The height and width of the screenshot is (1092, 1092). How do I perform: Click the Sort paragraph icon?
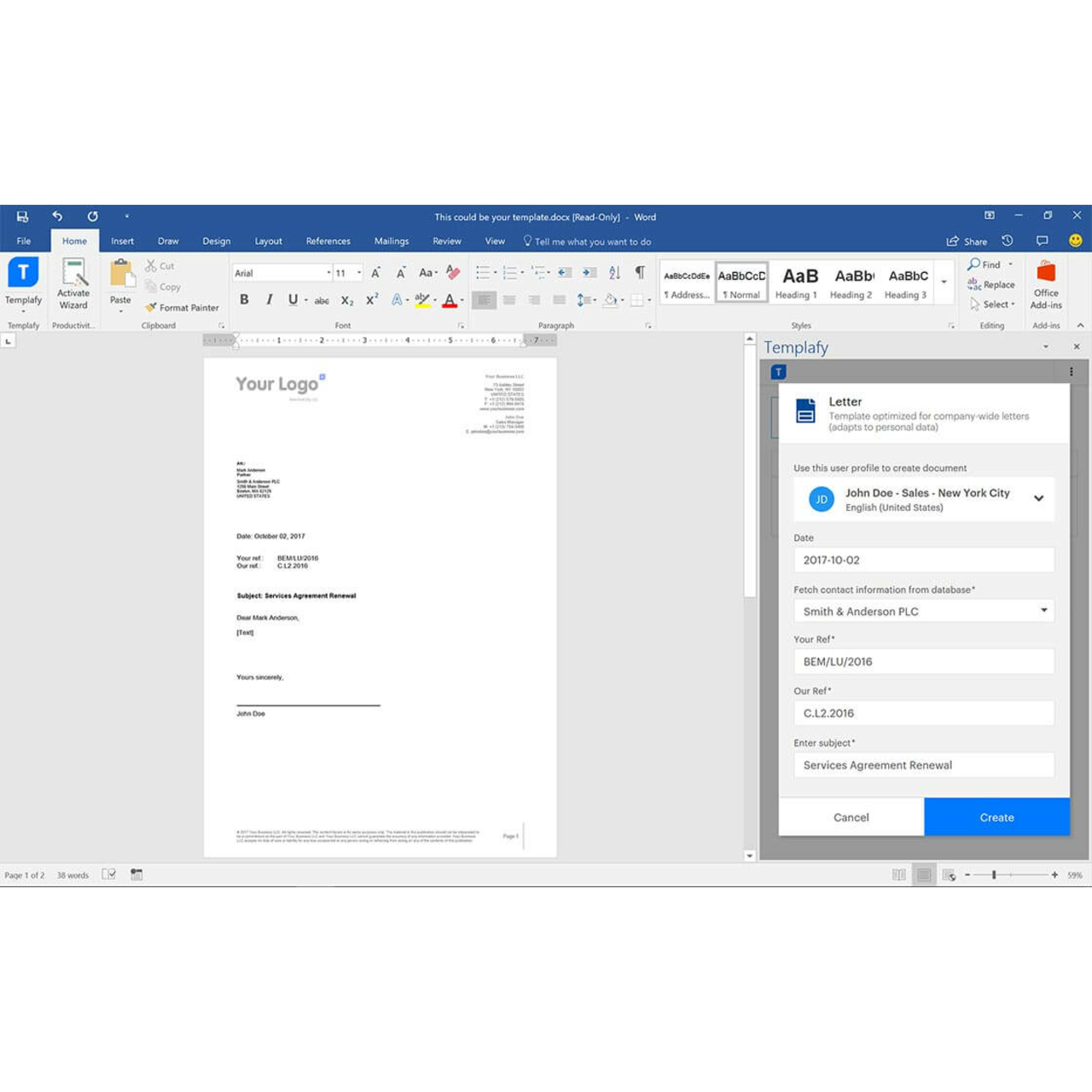tap(614, 273)
